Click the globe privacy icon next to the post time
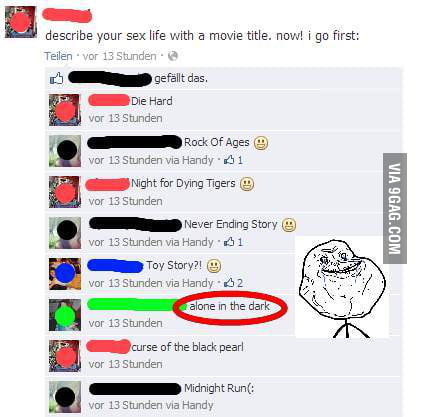Screen dimensions: 423x417 pos(173,56)
